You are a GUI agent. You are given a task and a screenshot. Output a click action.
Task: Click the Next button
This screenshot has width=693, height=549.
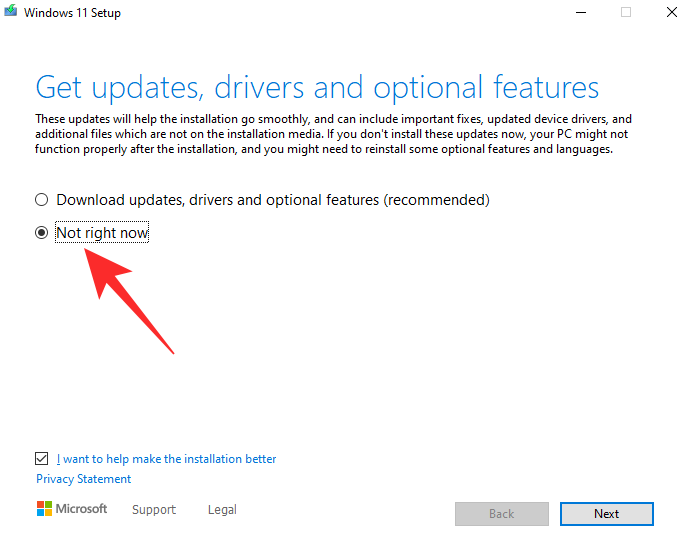606,514
